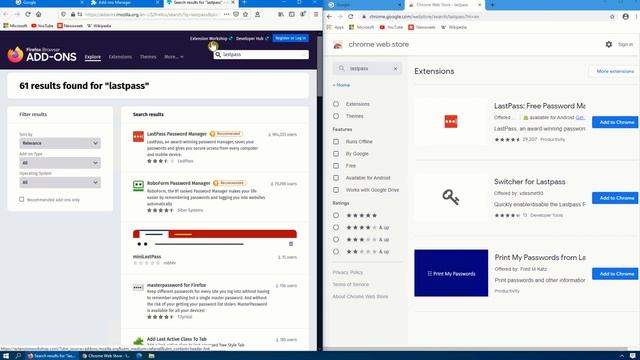This screenshot has height=360, width=640.
Task: Check Available for Android box
Action: click(x=336, y=178)
